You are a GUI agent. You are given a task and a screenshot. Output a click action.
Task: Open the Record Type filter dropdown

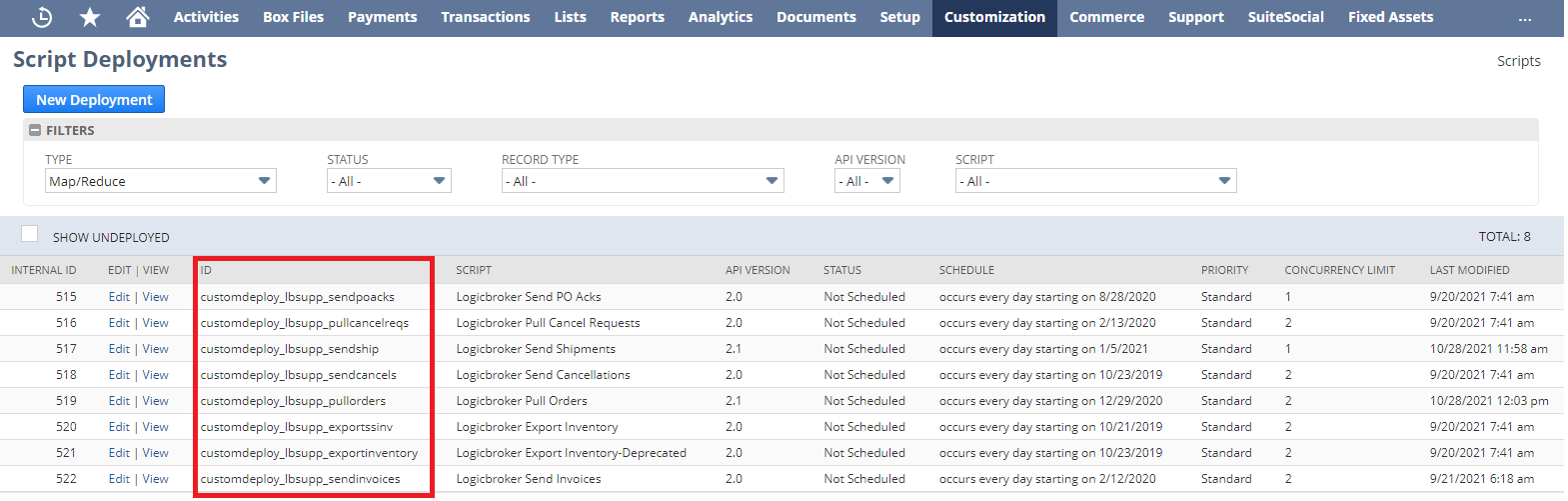(x=642, y=181)
